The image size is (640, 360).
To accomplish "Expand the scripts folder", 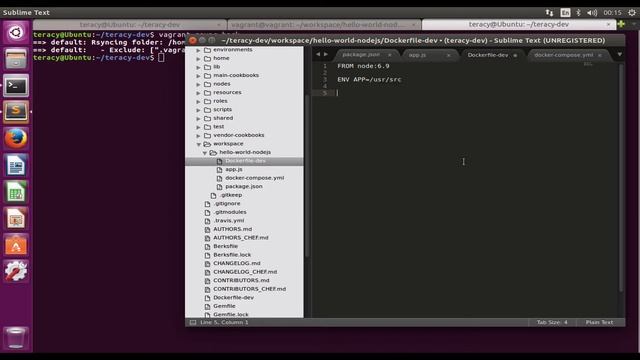I will [198, 110].
